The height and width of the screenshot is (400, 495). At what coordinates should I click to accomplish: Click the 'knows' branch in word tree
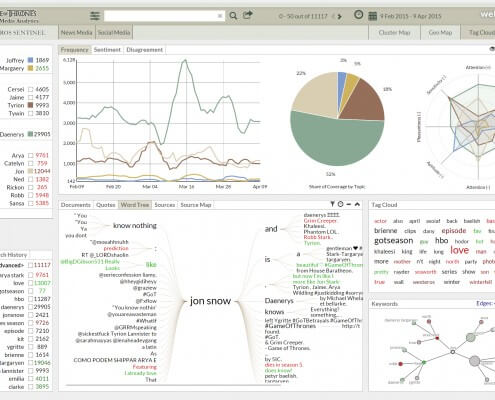click(274, 312)
